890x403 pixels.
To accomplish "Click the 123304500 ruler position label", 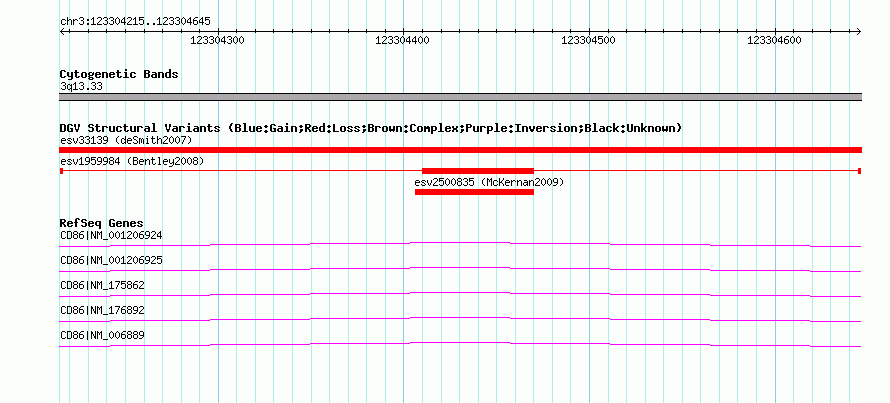I will click(588, 40).
